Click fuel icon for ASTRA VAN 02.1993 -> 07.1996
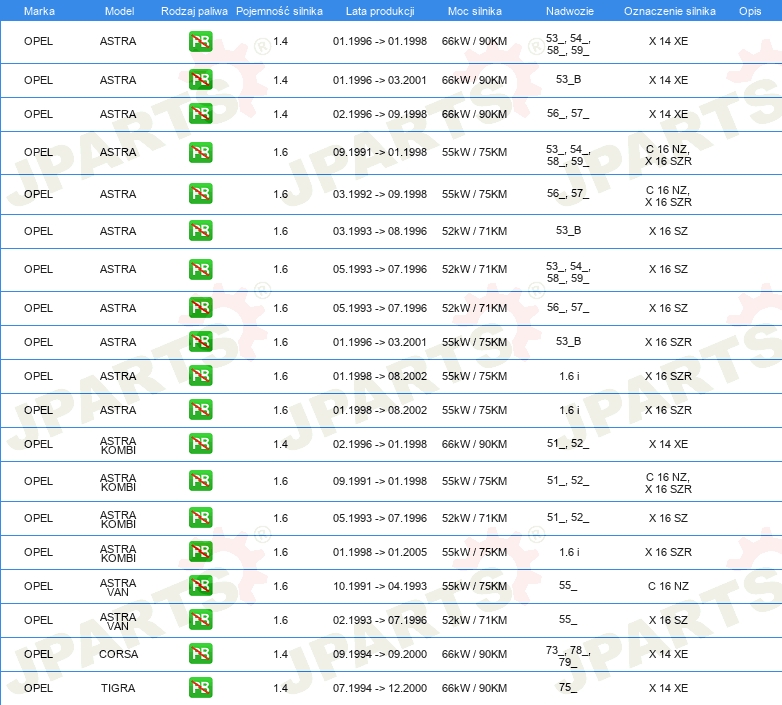 pos(200,620)
